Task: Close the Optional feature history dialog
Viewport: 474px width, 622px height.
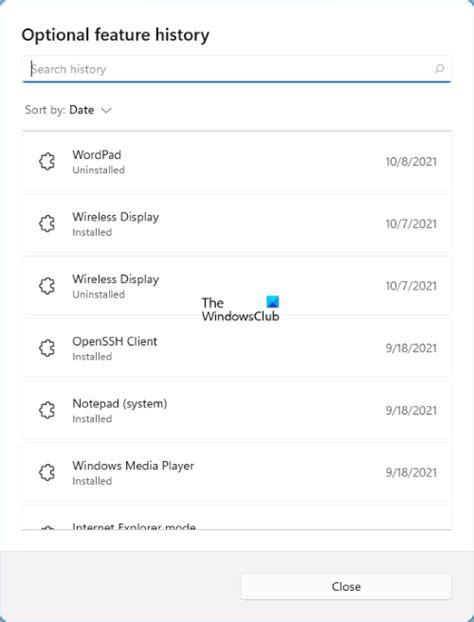Action: 346,586
